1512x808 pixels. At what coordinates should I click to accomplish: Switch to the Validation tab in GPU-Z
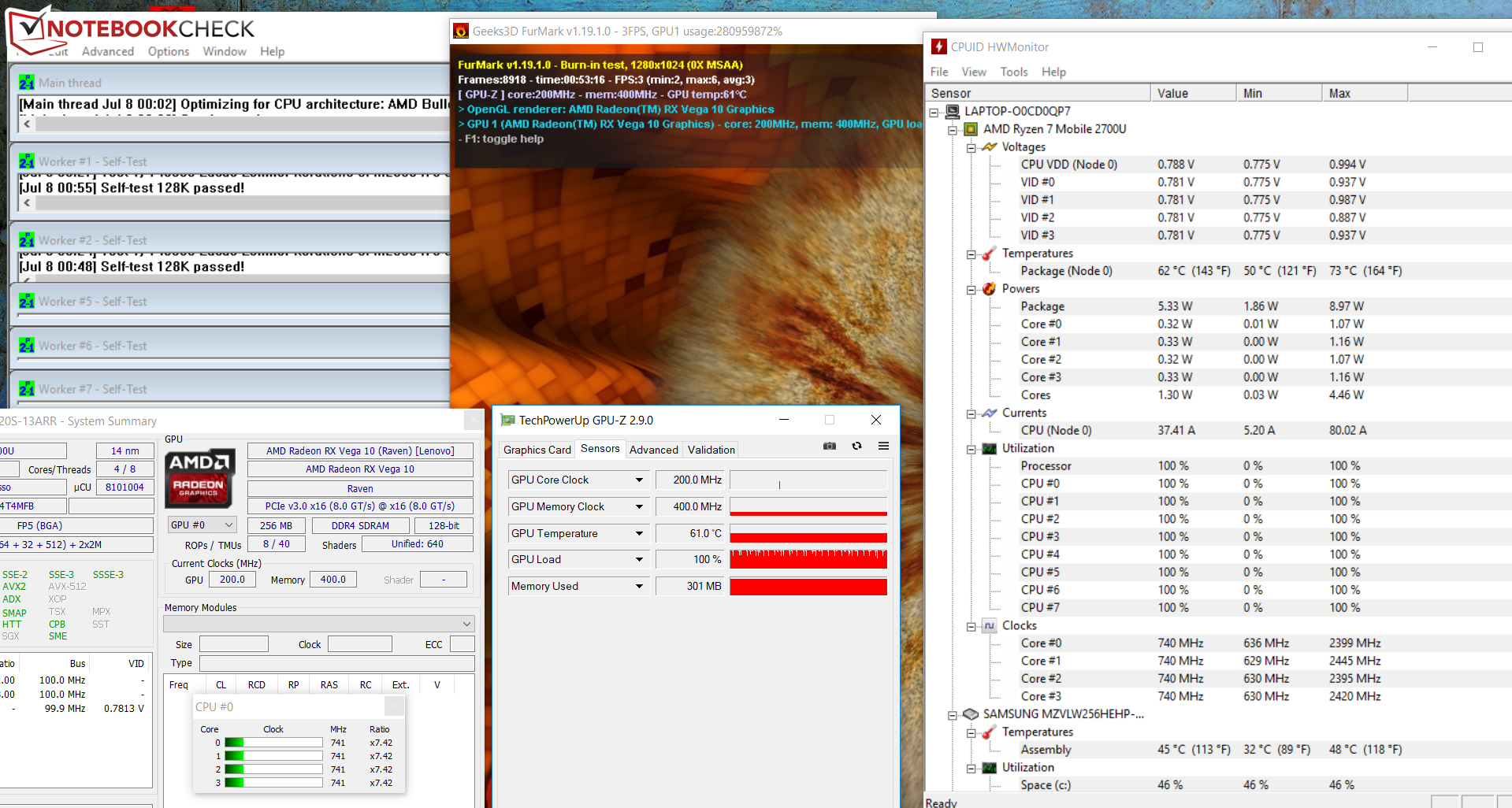pos(711,450)
